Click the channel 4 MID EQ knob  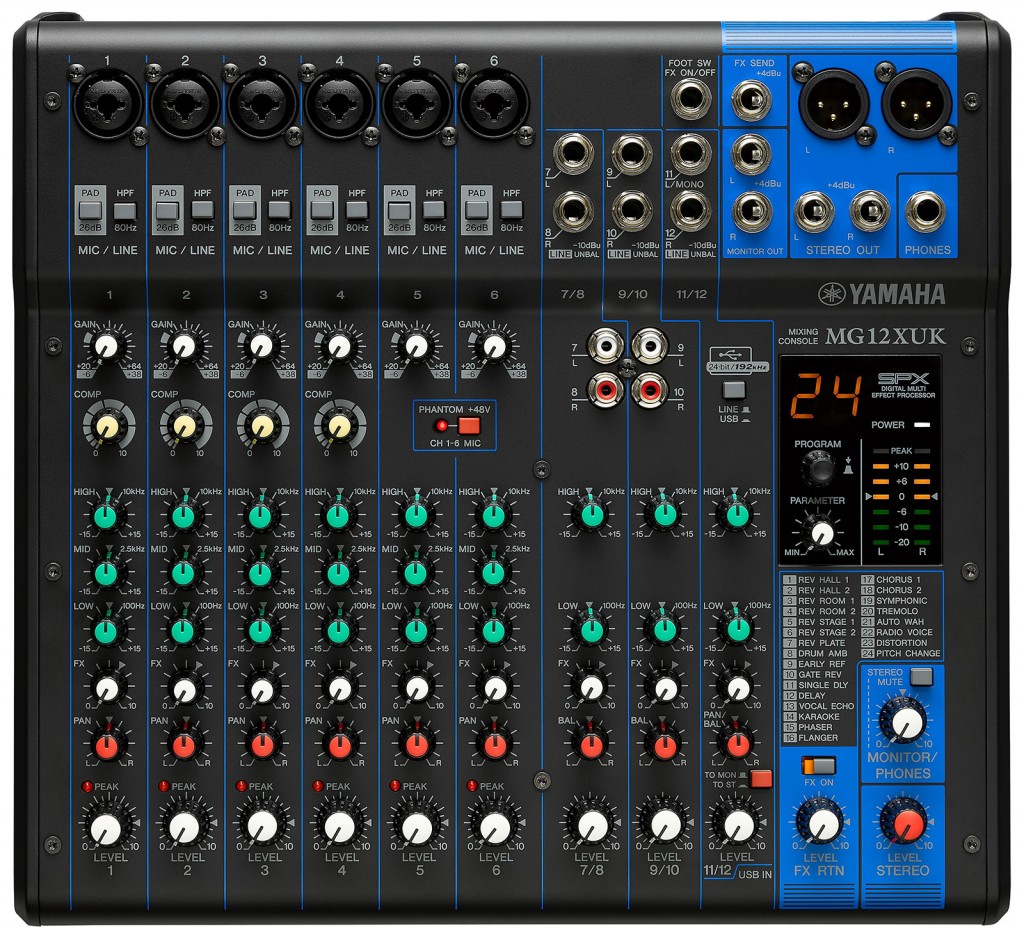(338, 574)
